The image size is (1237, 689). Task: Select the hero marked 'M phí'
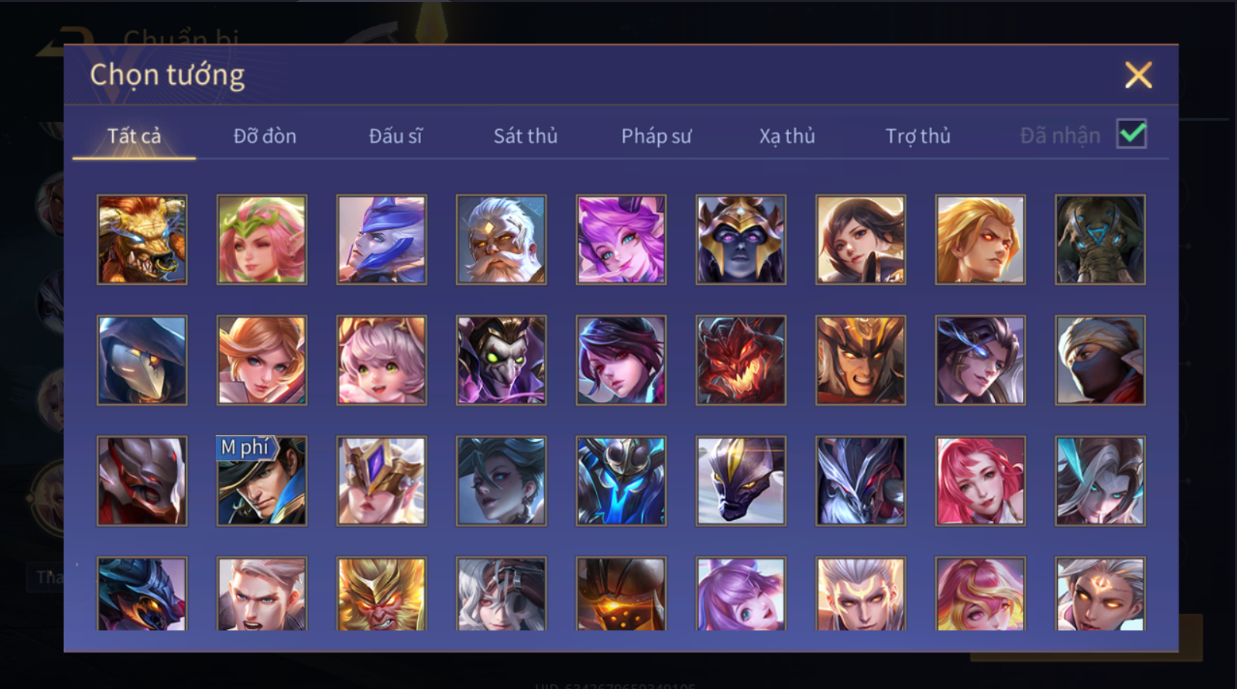point(262,481)
